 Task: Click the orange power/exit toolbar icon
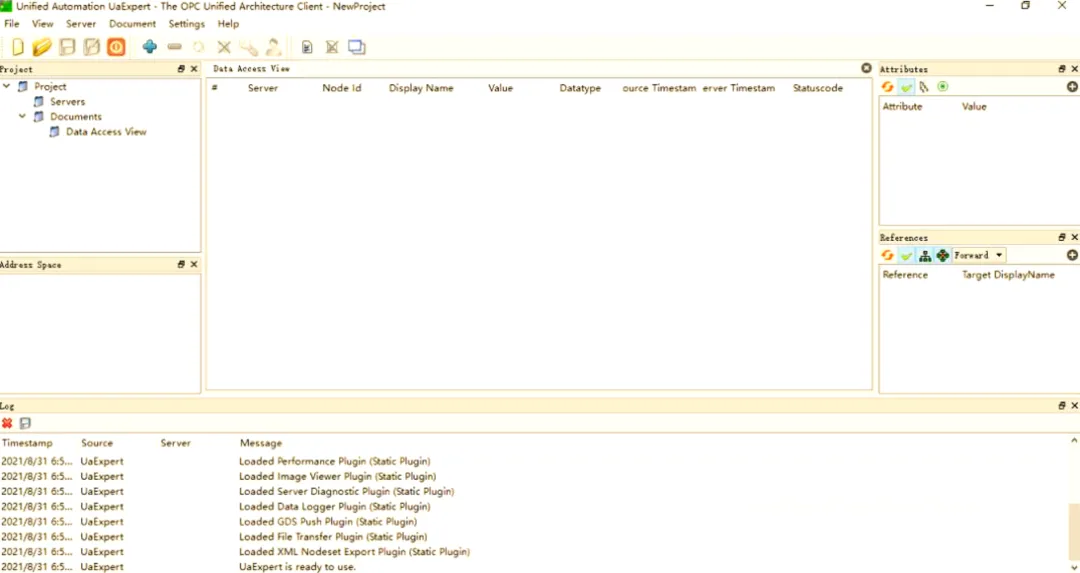tap(116, 47)
